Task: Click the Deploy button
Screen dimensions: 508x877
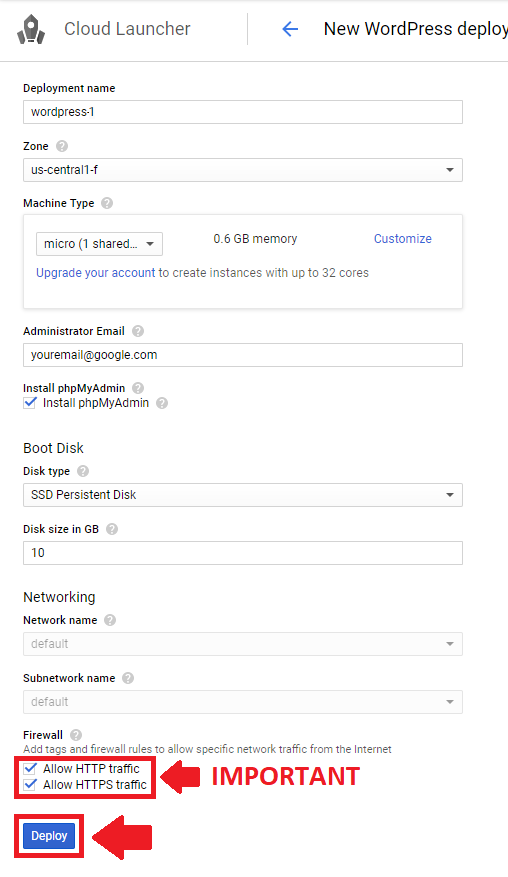Action: (x=49, y=836)
